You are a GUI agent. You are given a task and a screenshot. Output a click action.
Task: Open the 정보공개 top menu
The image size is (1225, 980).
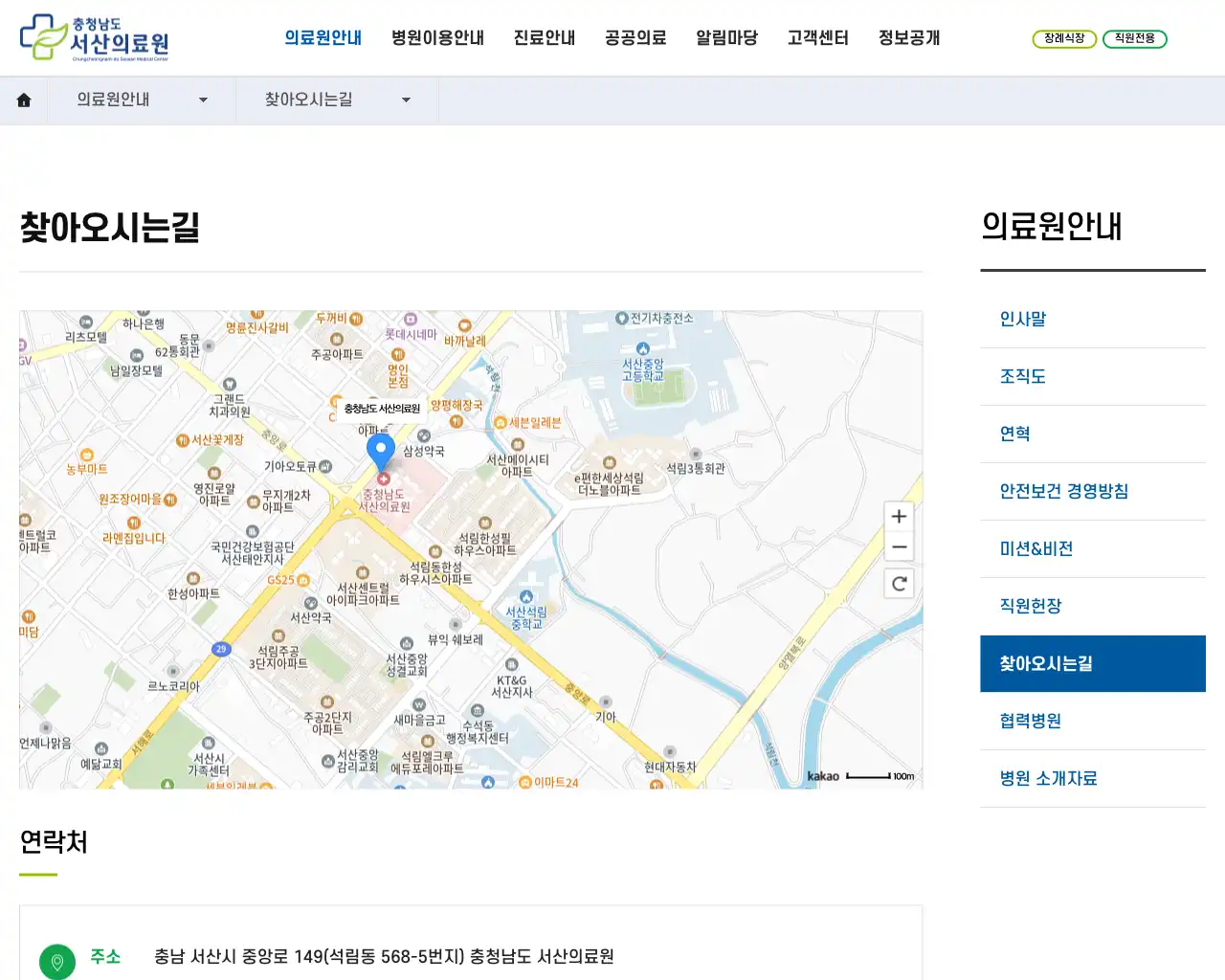(909, 38)
